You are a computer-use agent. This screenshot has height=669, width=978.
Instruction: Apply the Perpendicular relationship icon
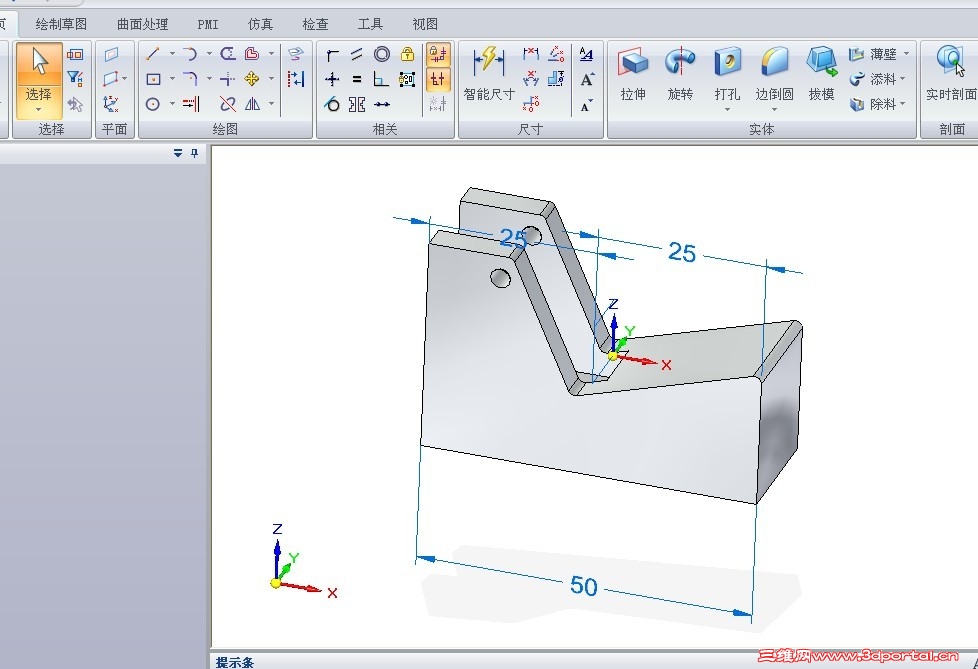(381, 79)
